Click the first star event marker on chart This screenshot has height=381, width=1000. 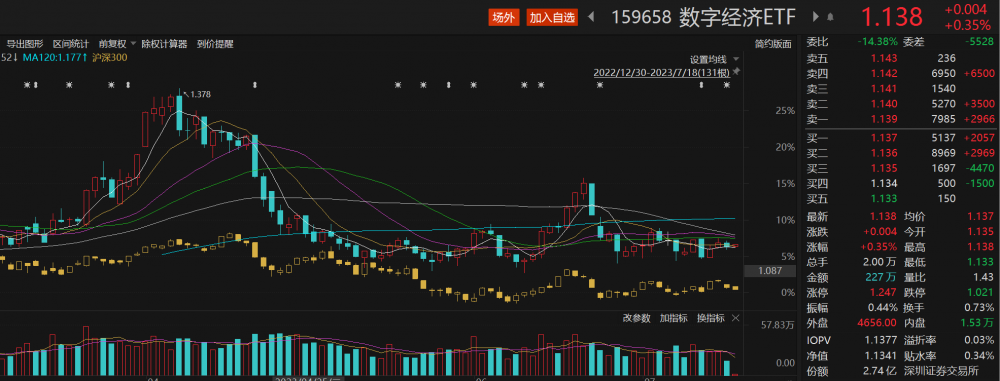click(x=27, y=85)
